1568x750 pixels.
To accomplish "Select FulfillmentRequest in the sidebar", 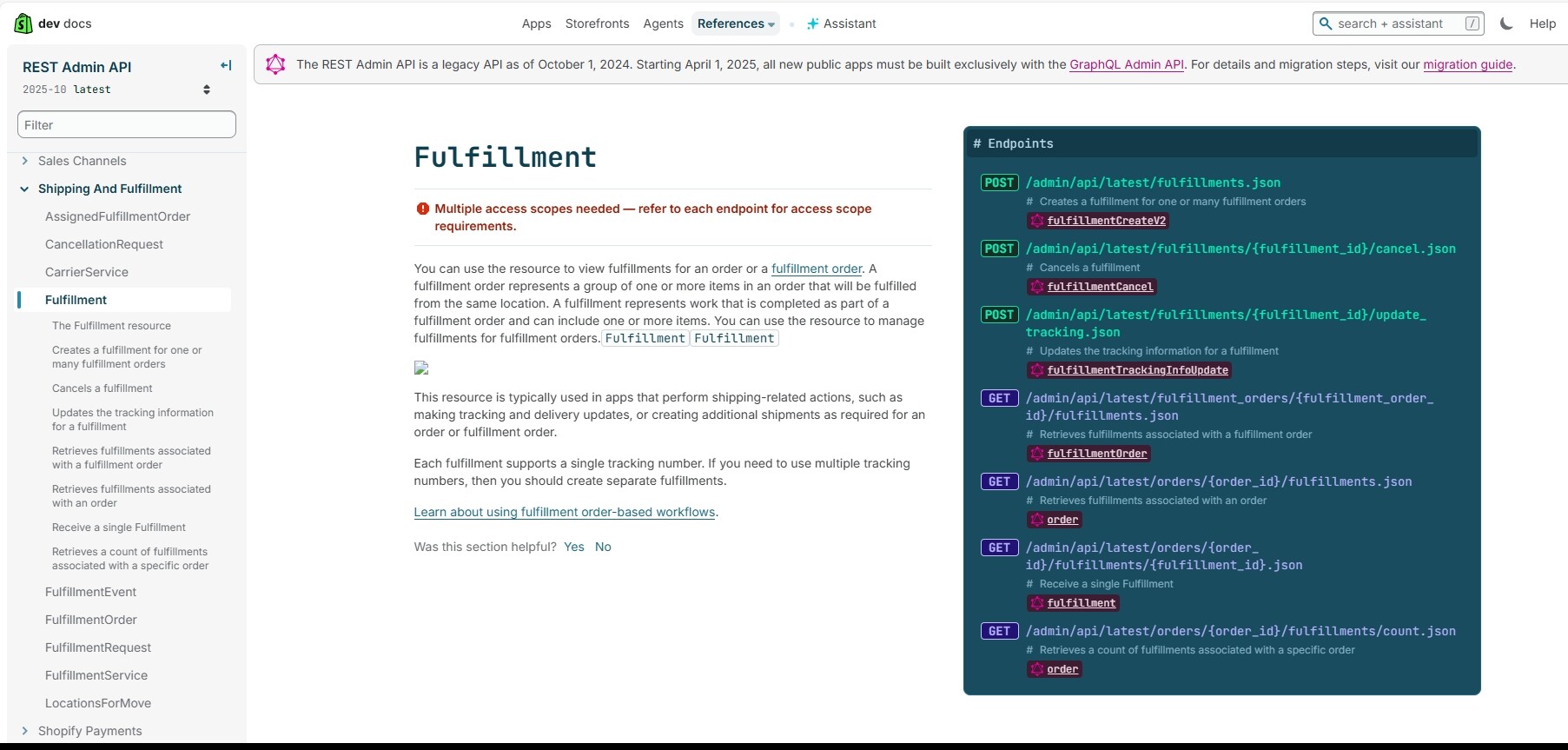I will pyautogui.click(x=98, y=647).
